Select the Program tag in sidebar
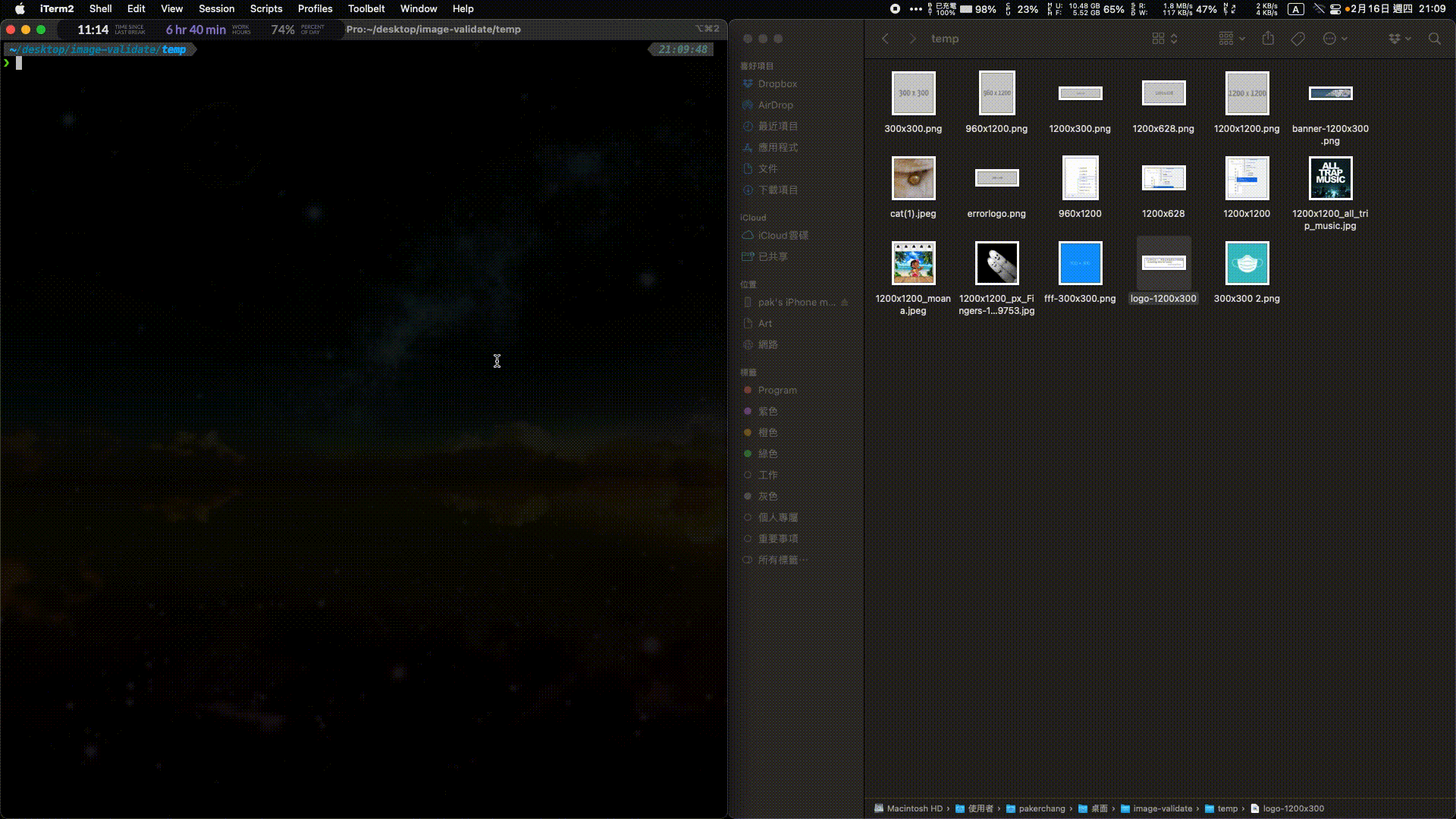1456x819 pixels. tap(777, 391)
